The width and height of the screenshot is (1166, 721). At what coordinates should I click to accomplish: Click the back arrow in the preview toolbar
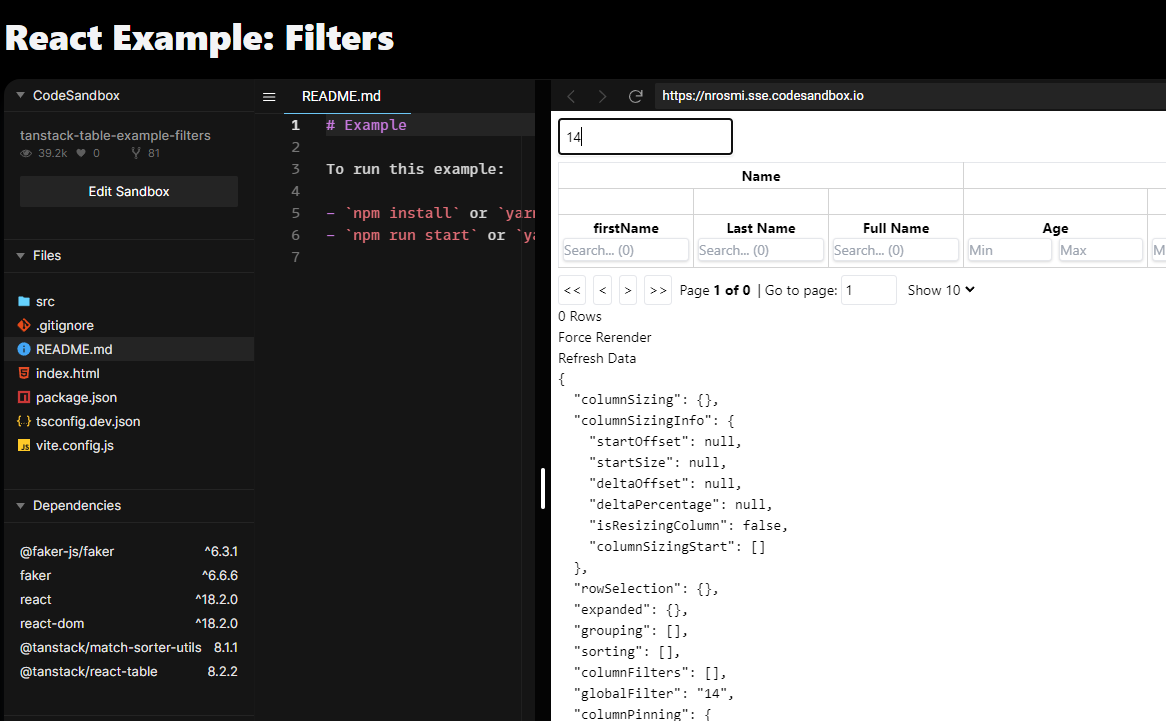click(x=571, y=96)
